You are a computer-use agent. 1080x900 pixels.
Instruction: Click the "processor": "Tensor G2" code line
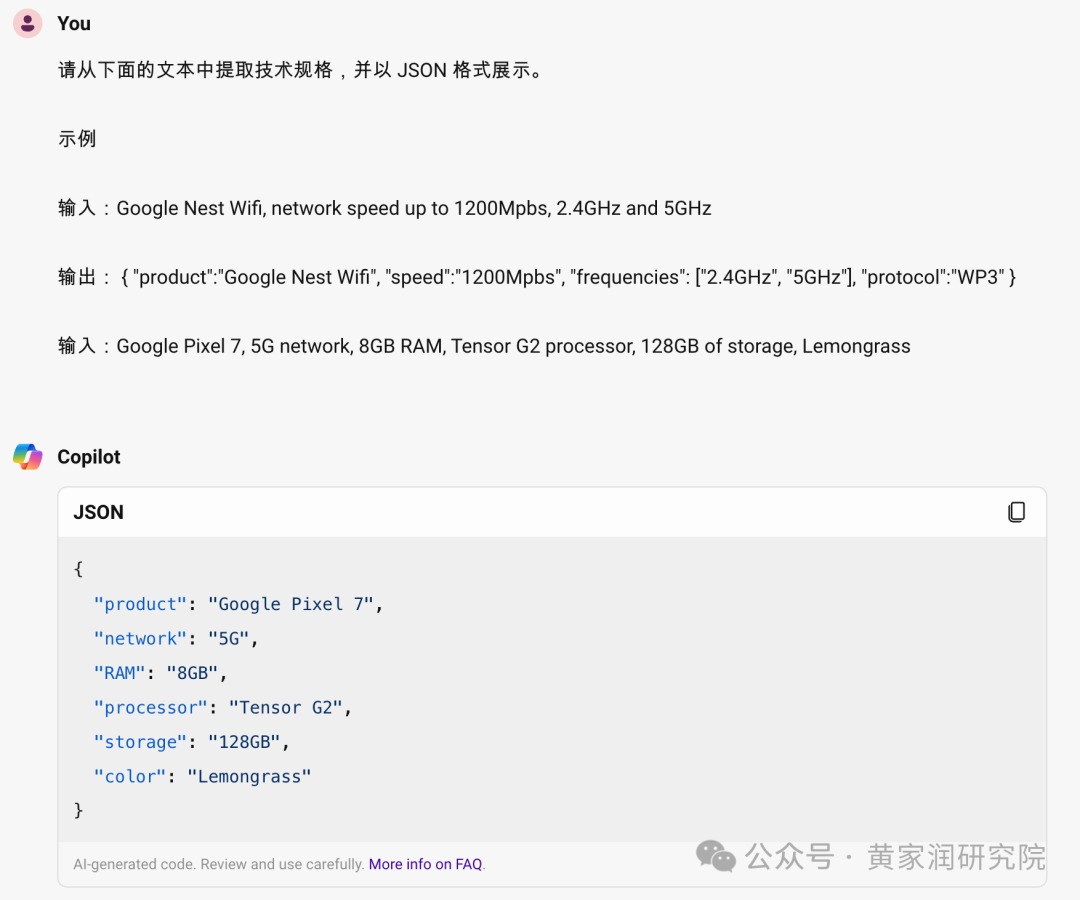pos(223,707)
